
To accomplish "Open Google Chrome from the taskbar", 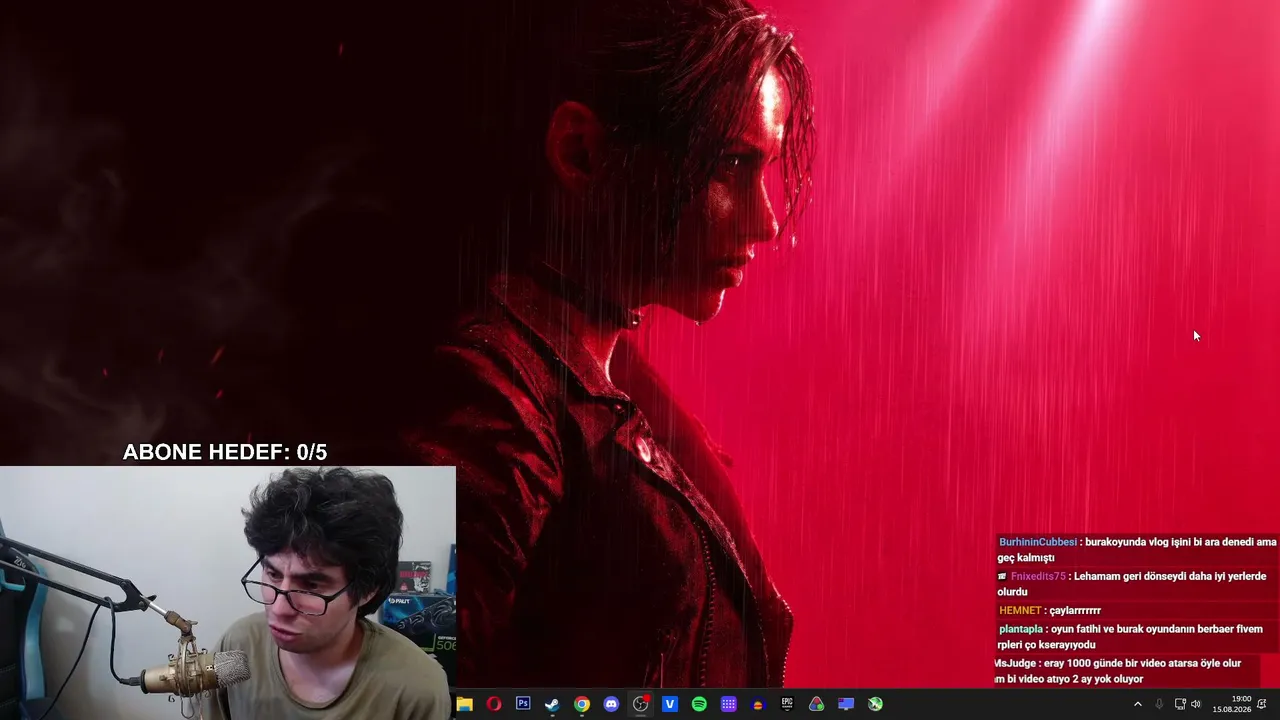I will point(582,704).
